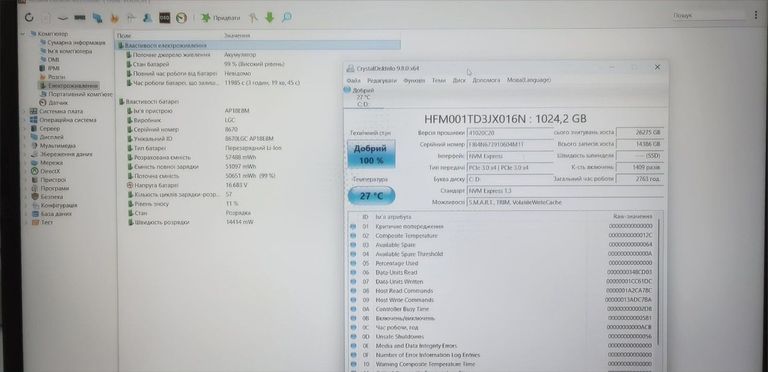Open the Функції menu in CrystalDiskInfo
The height and width of the screenshot is (372, 768).
click(x=414, y=80)
